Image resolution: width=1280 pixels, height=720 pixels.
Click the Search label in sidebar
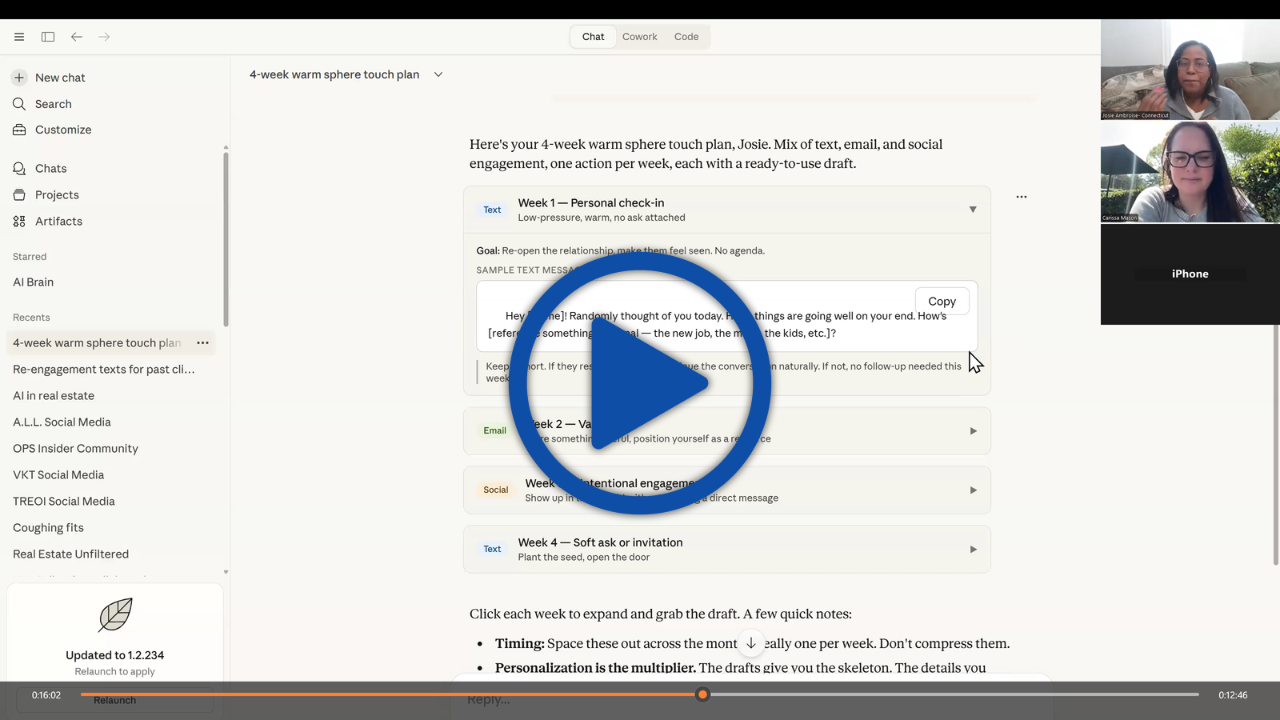pos(53,104)
